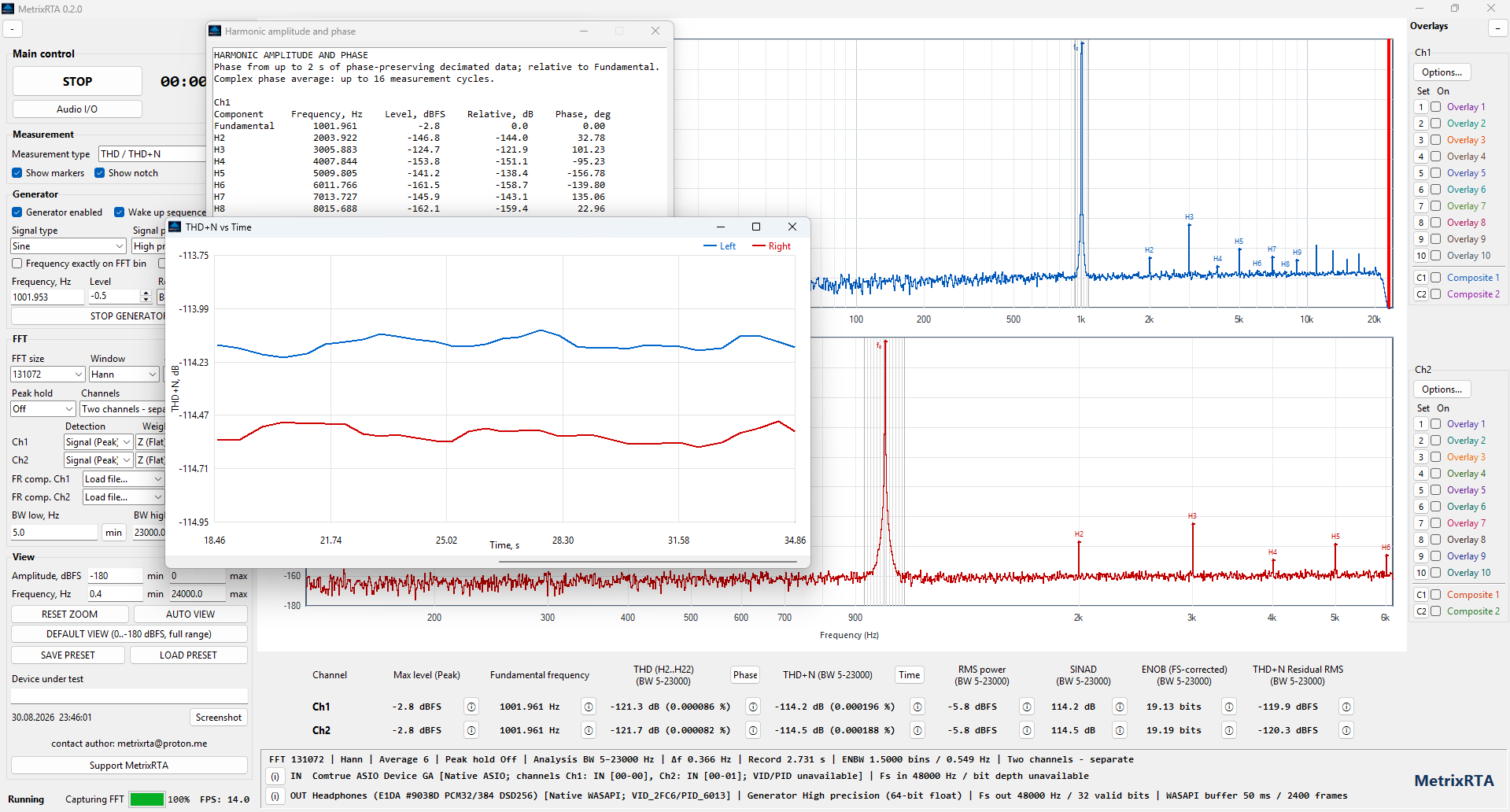Open Time window from THD+N column
The width and height of the screenshot is (1510, 812).
(x=910, y=675)
